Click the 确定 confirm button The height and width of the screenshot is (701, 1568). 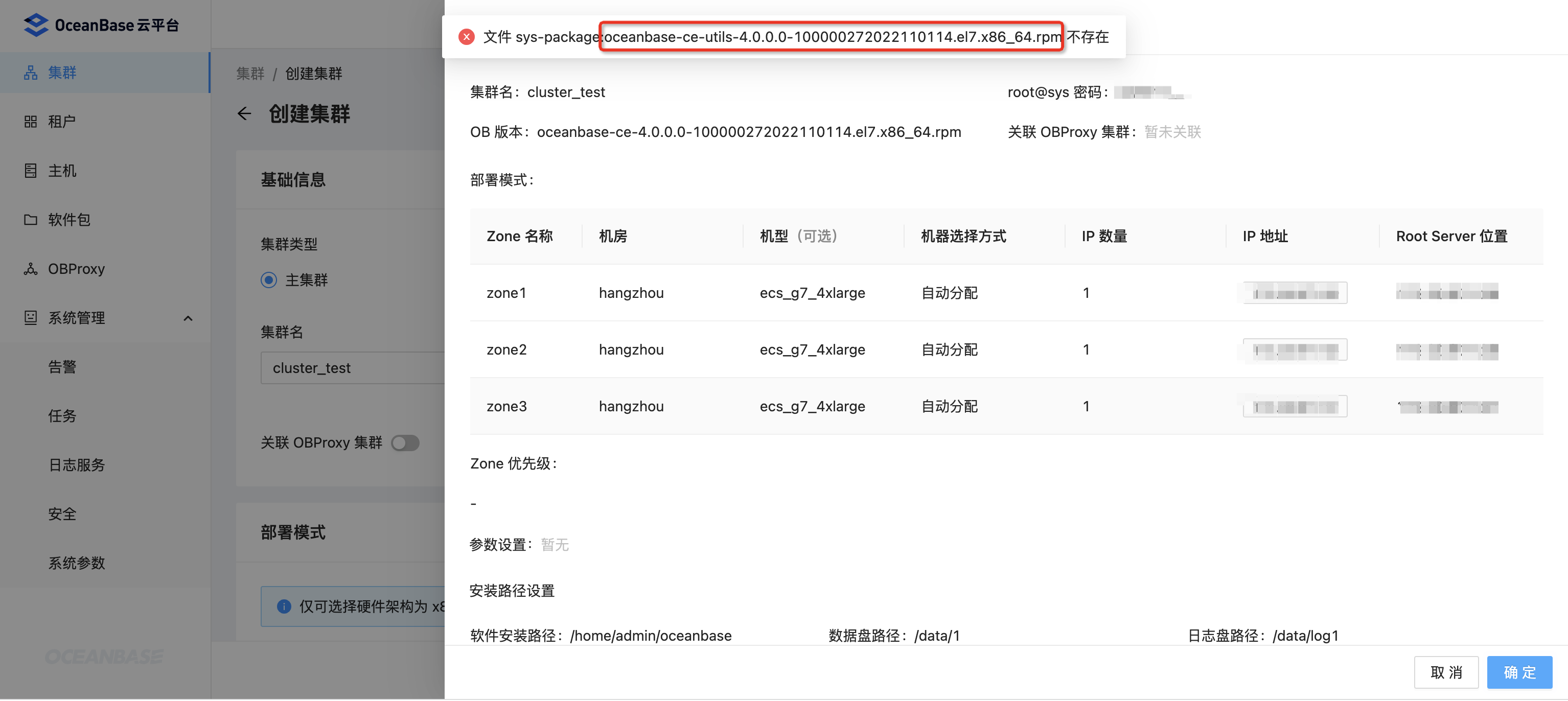(x=1519, y=672)
